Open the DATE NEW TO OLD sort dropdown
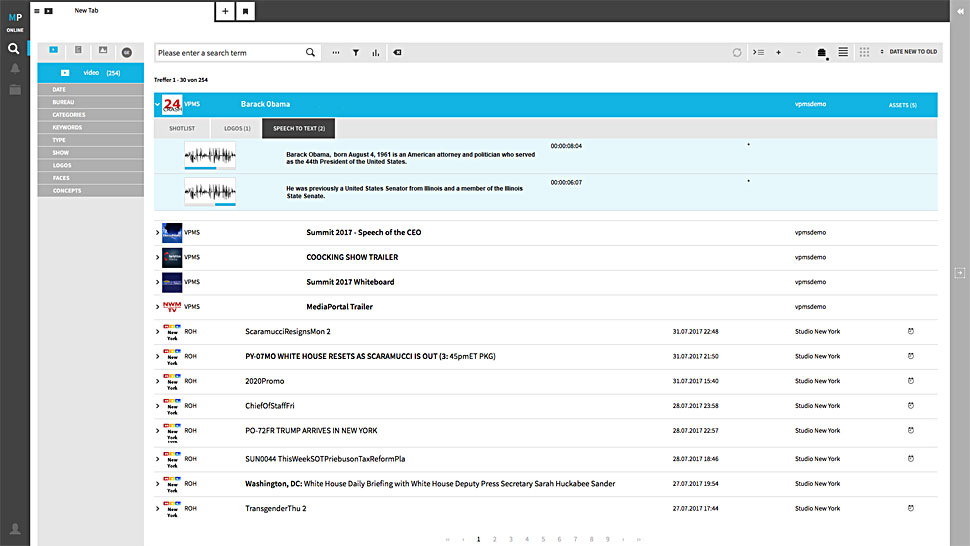 pos(909,52)
